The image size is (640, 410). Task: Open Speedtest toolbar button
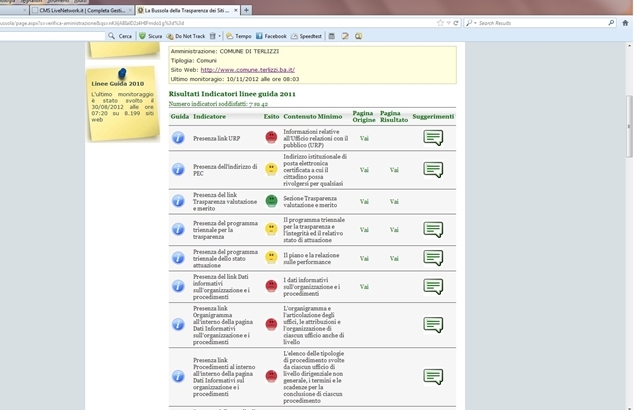pos(306,36)
